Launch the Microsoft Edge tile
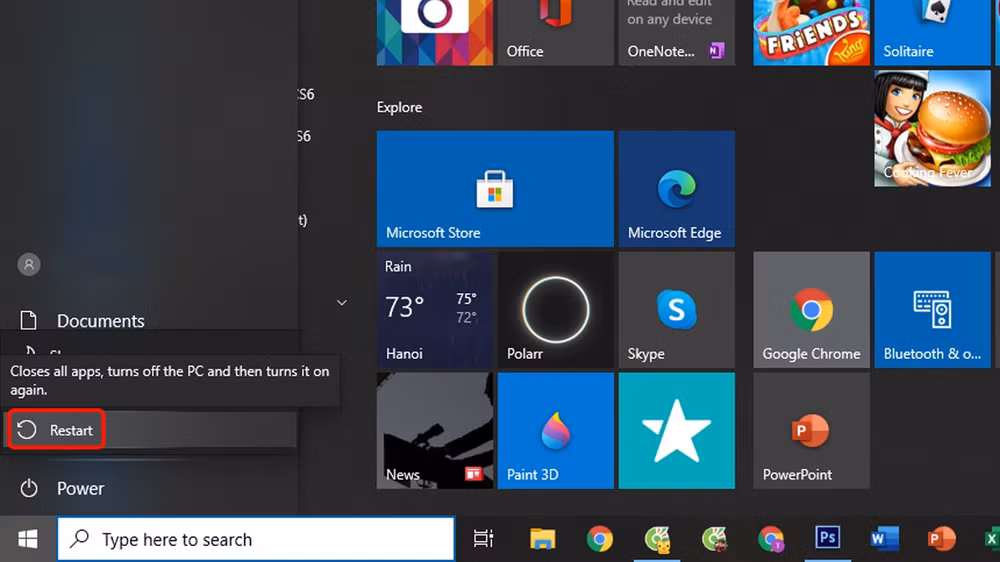The height and width of the screenshot is (562, 1000). point(677,189)
